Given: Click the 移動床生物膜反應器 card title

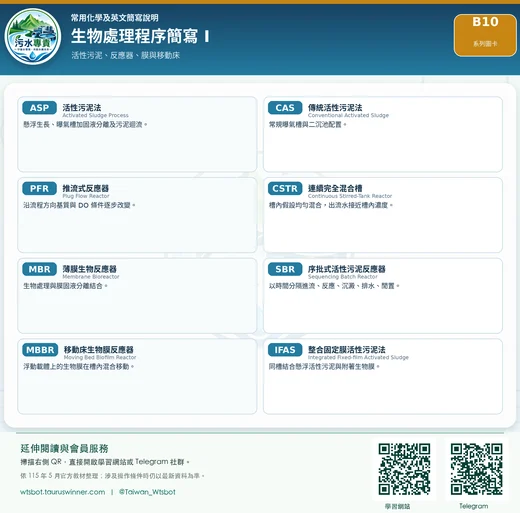Looking at the screenshot, I should pyautogui.click(x=99, y=349).
